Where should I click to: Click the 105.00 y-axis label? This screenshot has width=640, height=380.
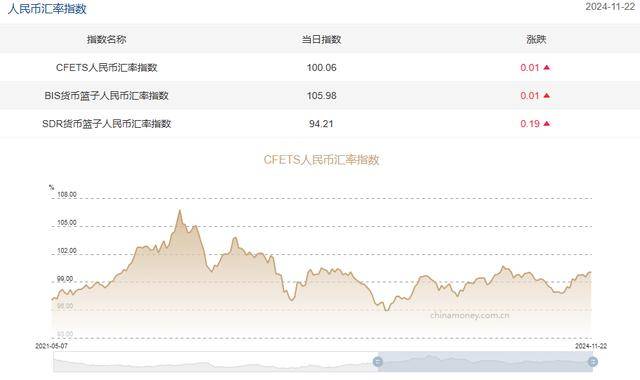coord(67,223)
